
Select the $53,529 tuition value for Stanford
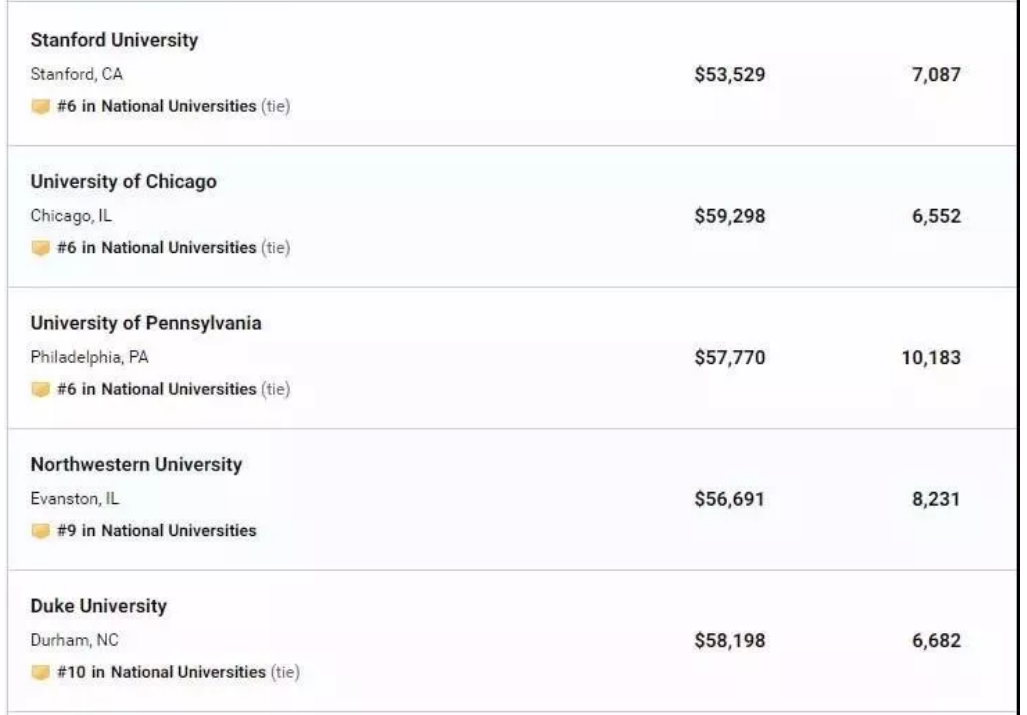pos(730,74)
